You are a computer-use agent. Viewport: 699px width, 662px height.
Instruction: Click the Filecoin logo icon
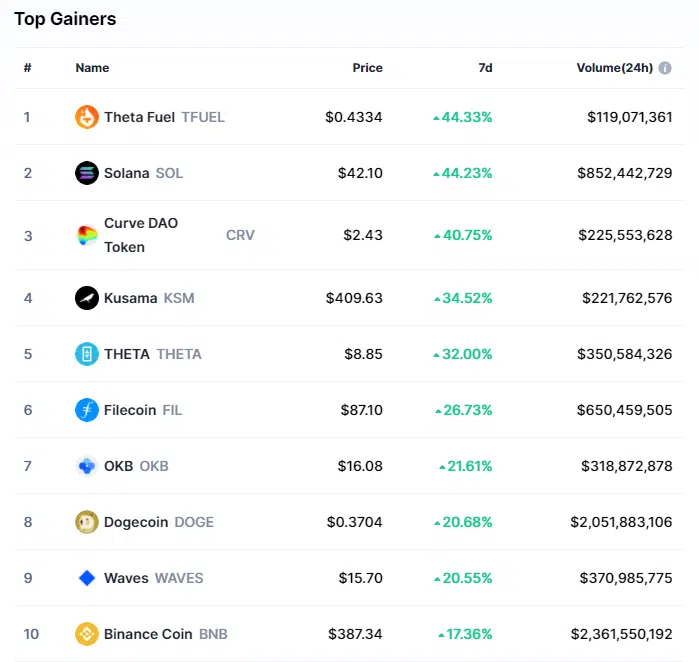click(x=87, y=410)
